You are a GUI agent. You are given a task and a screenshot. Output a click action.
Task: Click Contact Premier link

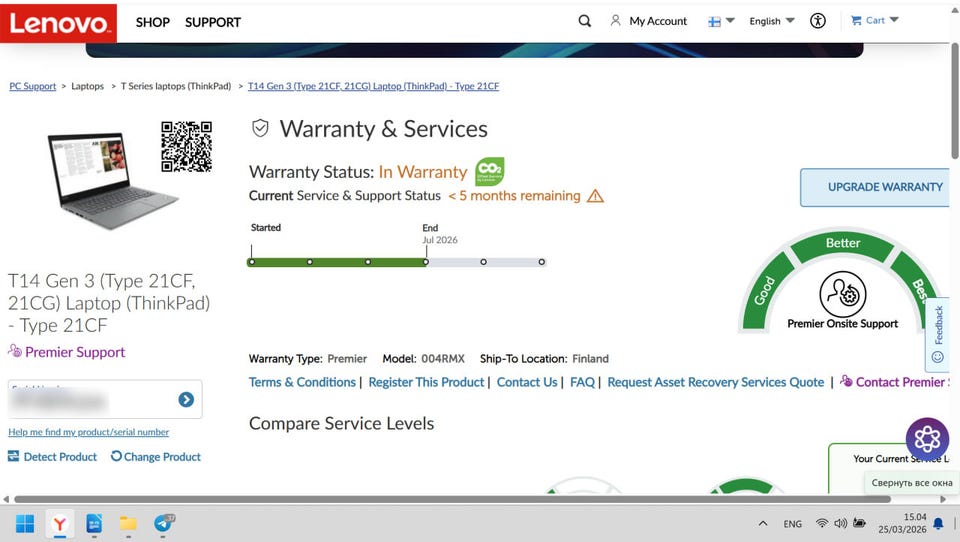click(x=894, y=382)
